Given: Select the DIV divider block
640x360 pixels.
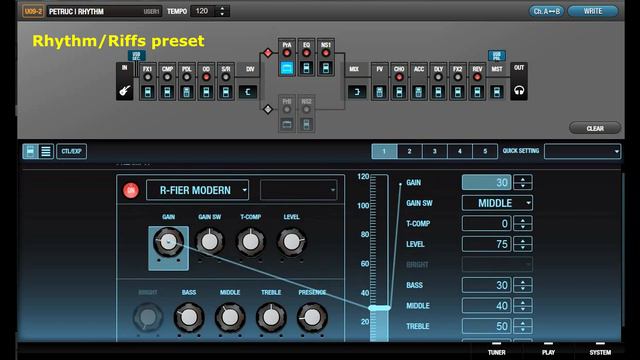Looking at the screenshot, I should [x=248, y=92].
